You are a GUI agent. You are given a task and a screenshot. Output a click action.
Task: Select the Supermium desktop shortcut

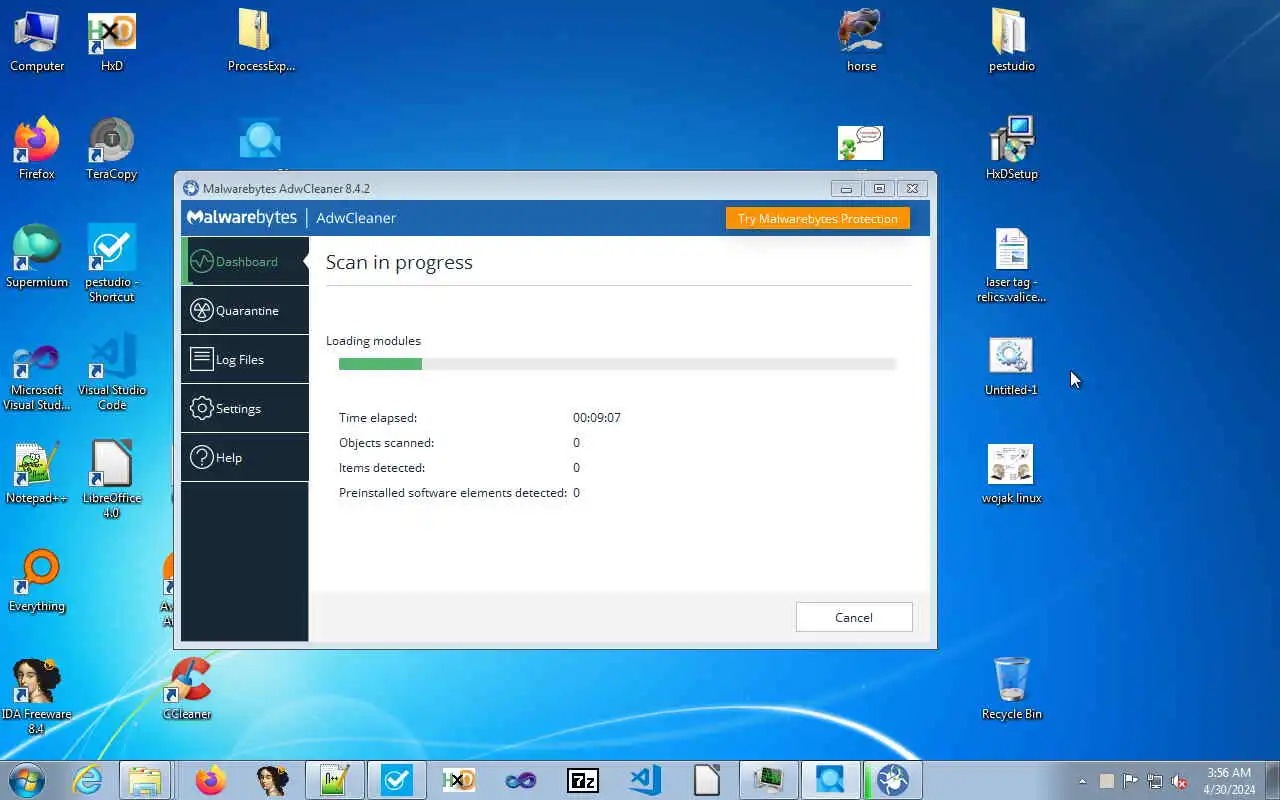click(37, 257)
